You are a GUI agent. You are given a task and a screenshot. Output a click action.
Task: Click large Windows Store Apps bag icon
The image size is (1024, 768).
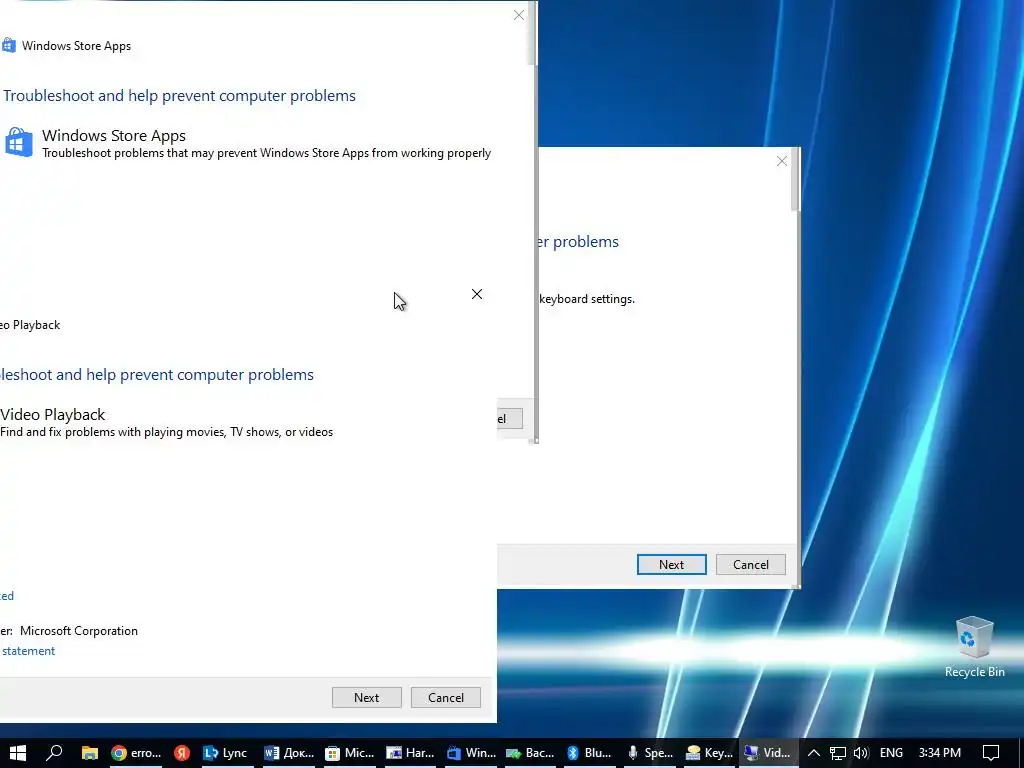pos(18,142)
